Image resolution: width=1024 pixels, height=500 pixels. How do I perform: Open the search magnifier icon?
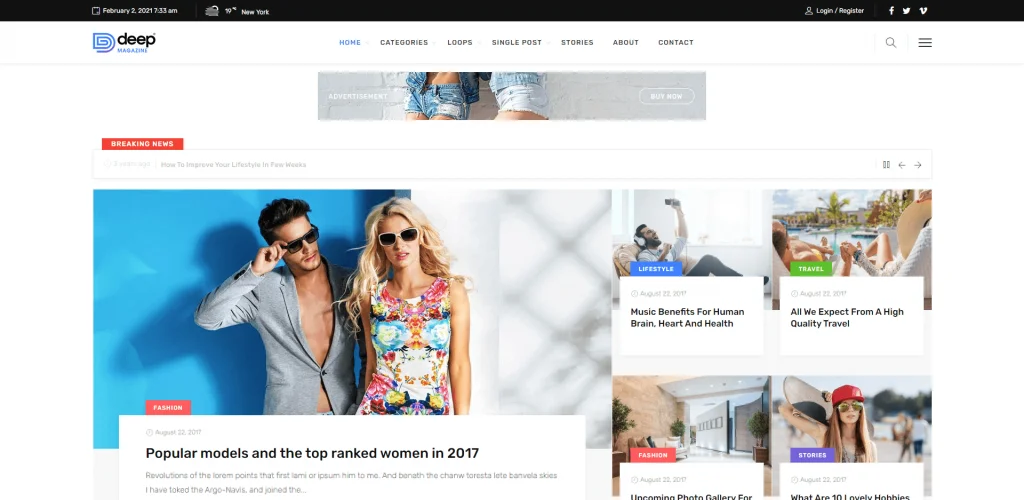coord(891,42)
